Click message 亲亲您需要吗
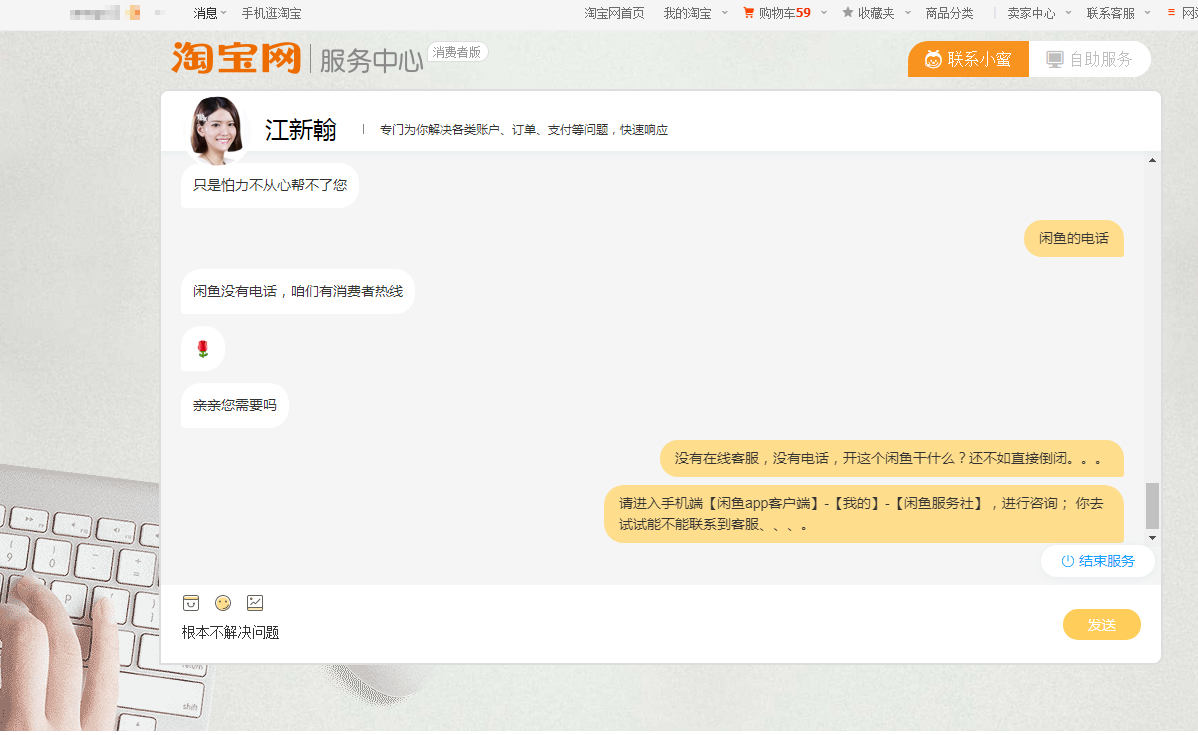This screenshot has height=735, width=1198. click(235, 405)
